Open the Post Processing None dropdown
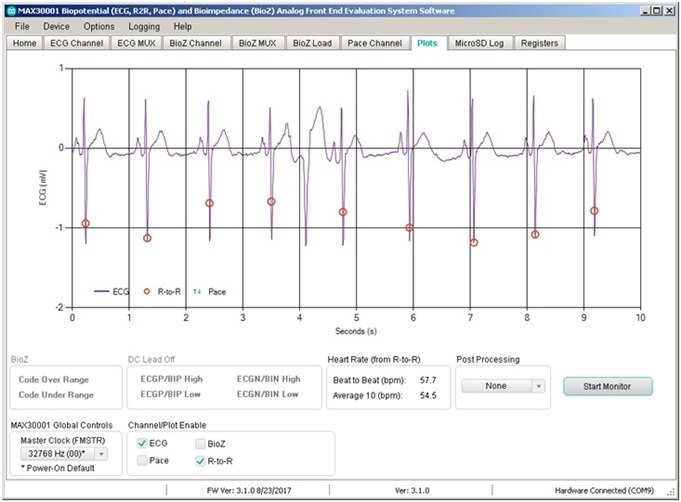 [x=503, y=386]
